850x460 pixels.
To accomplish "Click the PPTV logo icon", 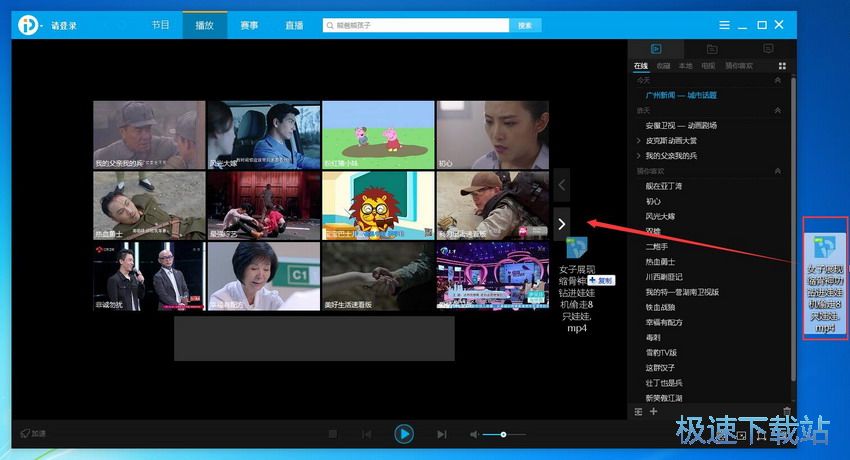I will pos(28,25).
